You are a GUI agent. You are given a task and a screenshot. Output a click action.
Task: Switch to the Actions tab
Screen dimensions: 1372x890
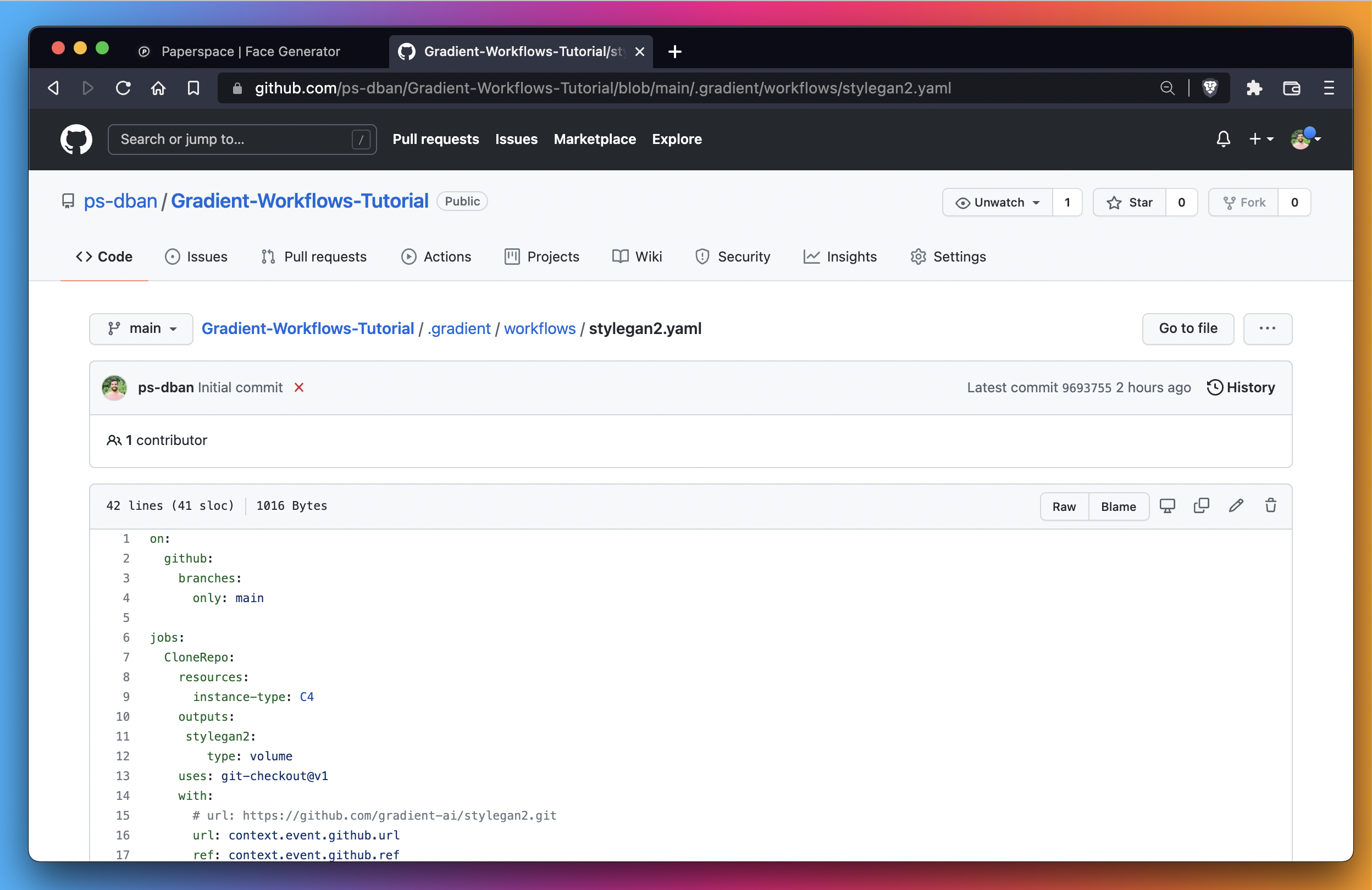[436, 257]
